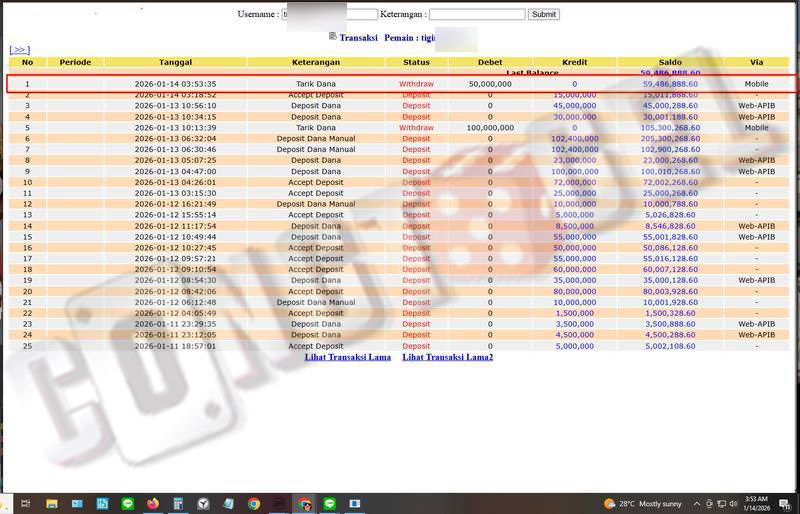Click the Tanggal column header
Viewport: 800px width, 514px height.
pyautogui.click(x=175, y=62)
